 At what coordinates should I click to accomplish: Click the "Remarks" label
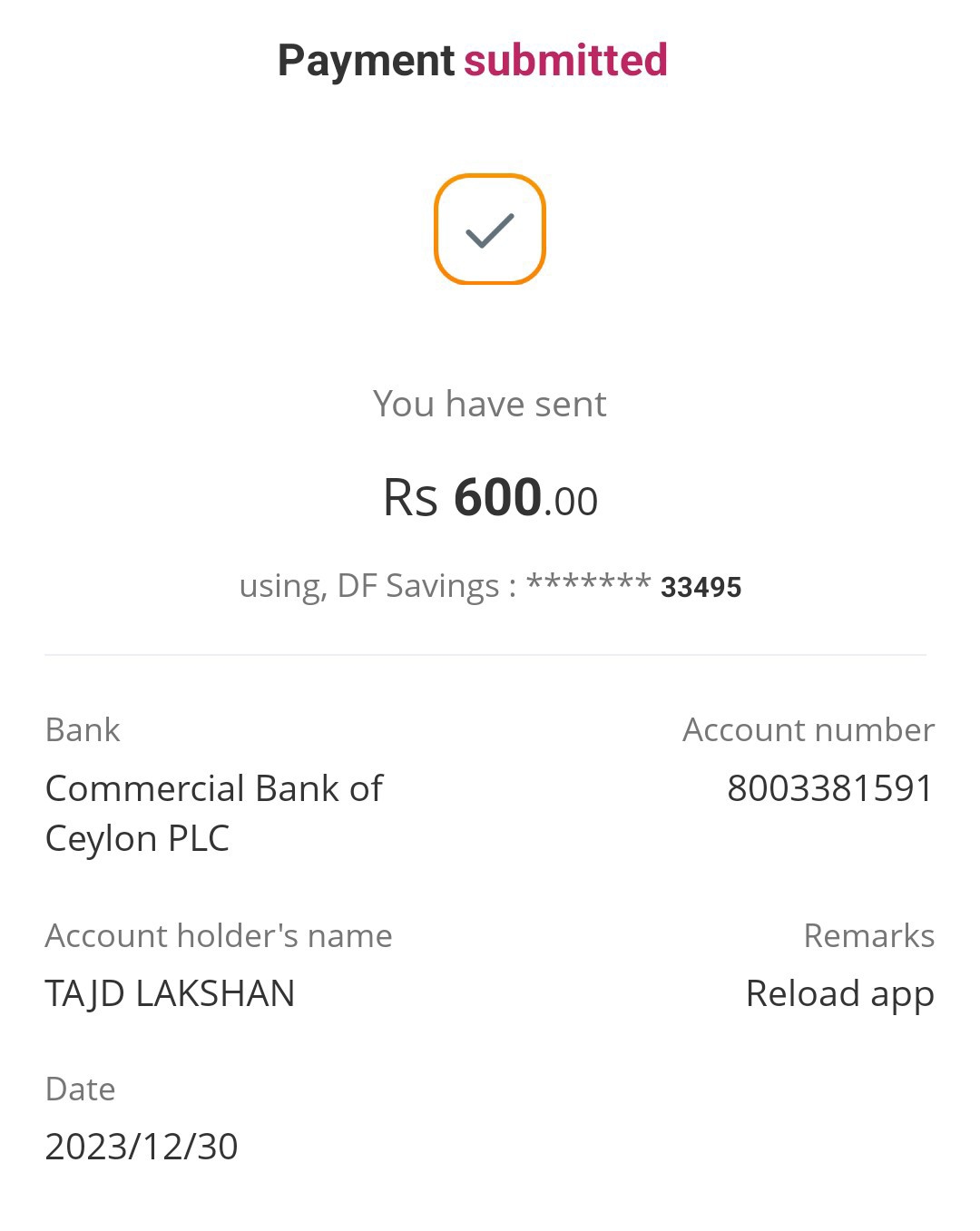coord(868,935)
